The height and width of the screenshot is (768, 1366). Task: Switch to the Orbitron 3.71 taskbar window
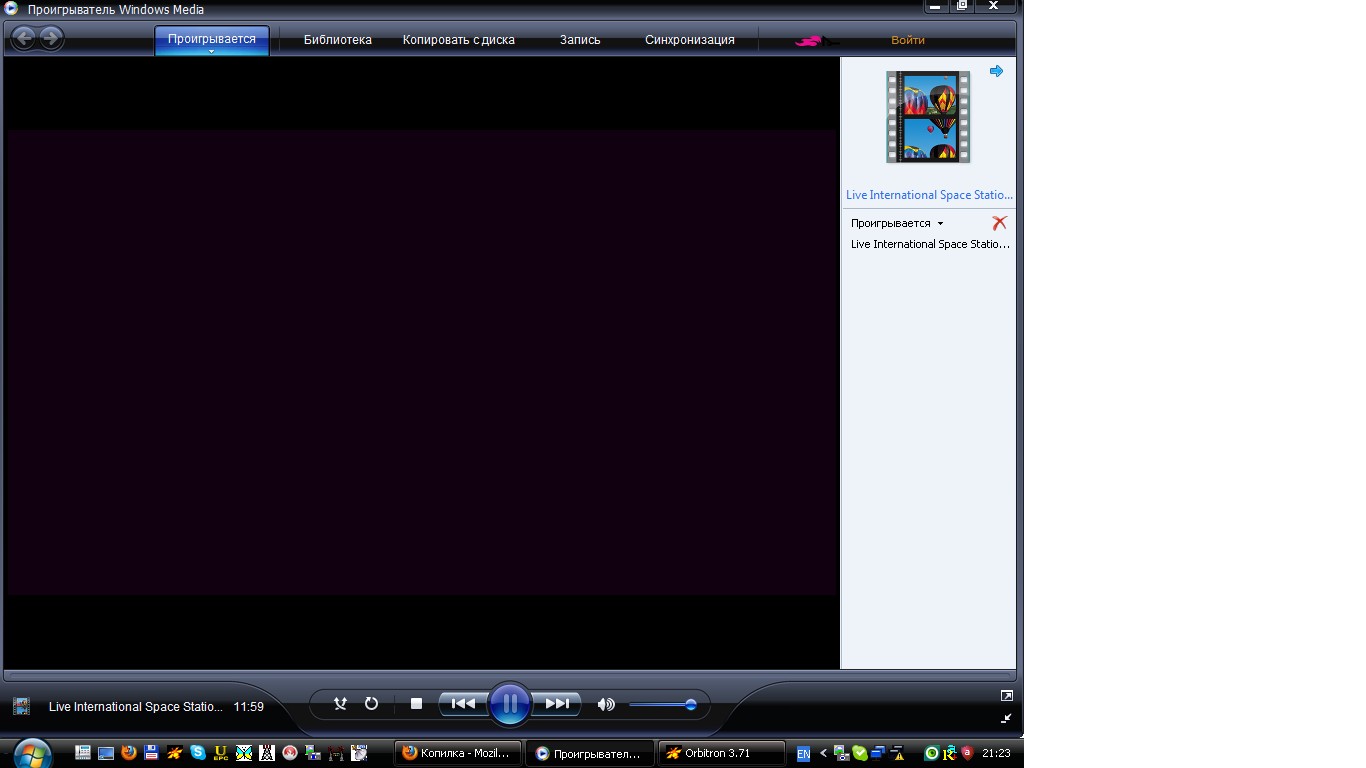pos(722,753)
